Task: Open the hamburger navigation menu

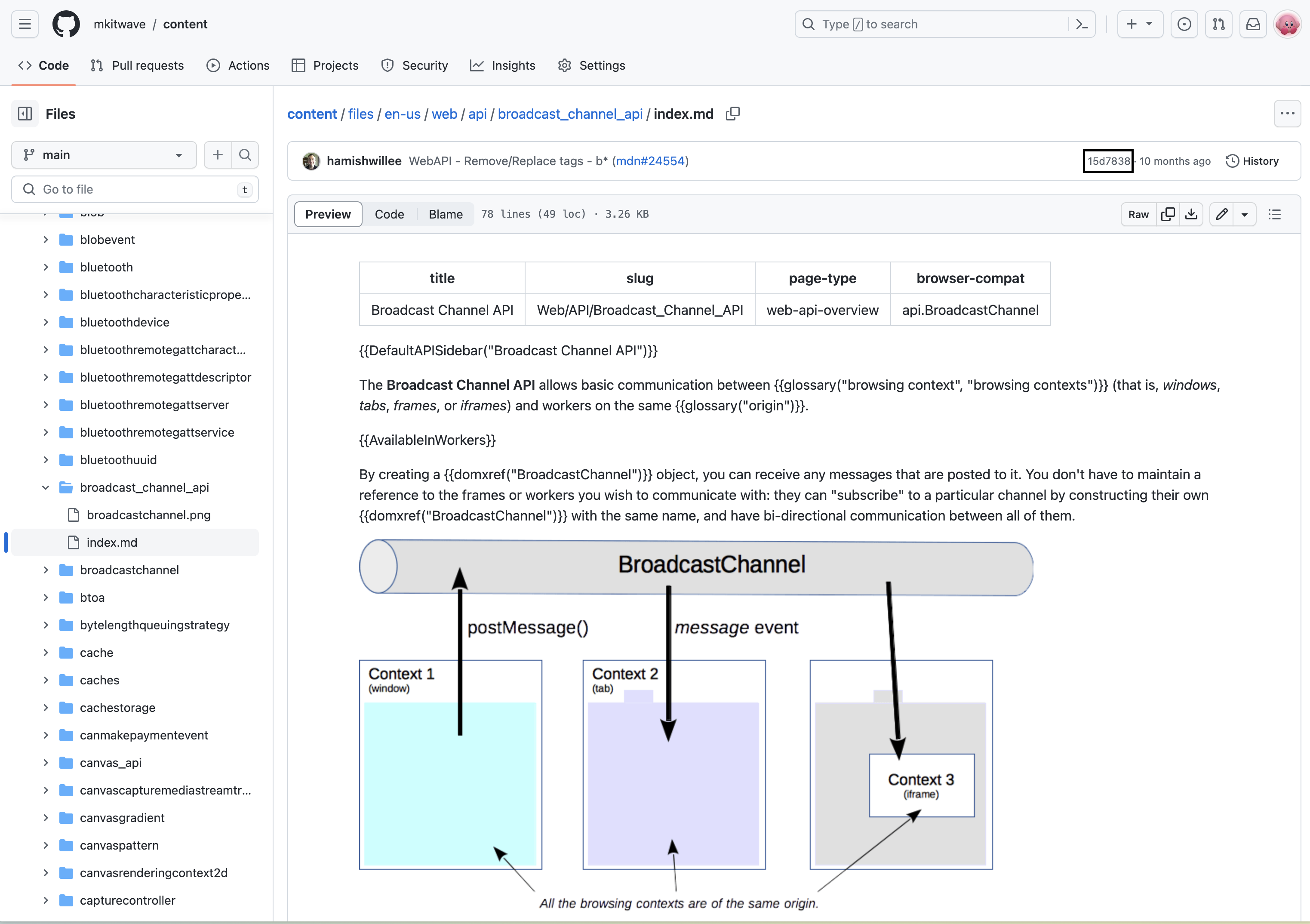Action: point(25,24)
